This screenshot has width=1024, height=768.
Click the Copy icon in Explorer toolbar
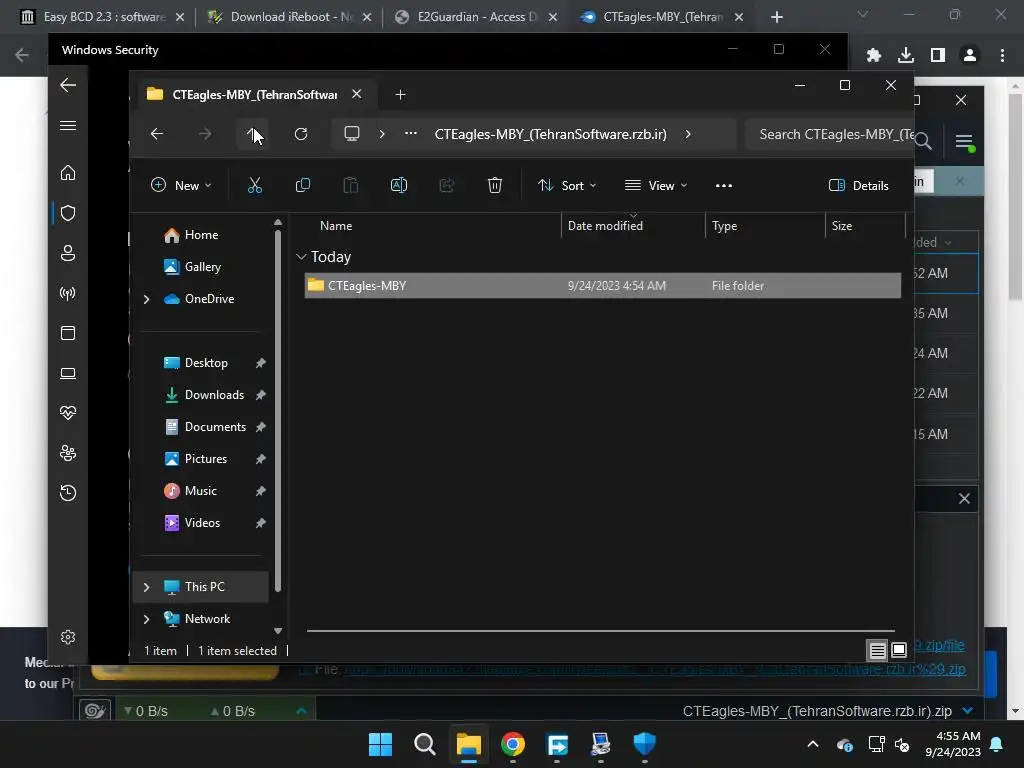click(302, 185)
